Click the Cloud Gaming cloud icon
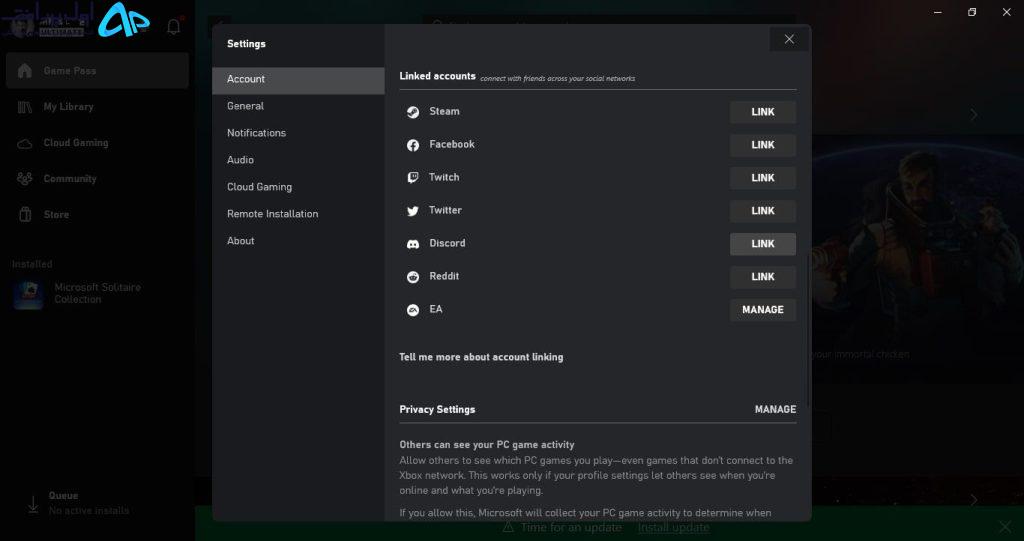This screenshot has height=541, width=1024. [25, 143]
